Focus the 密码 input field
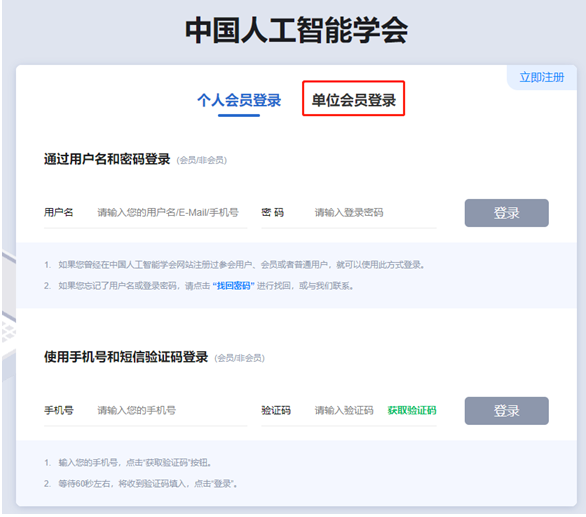586x517 pixels. pos(375,213)
